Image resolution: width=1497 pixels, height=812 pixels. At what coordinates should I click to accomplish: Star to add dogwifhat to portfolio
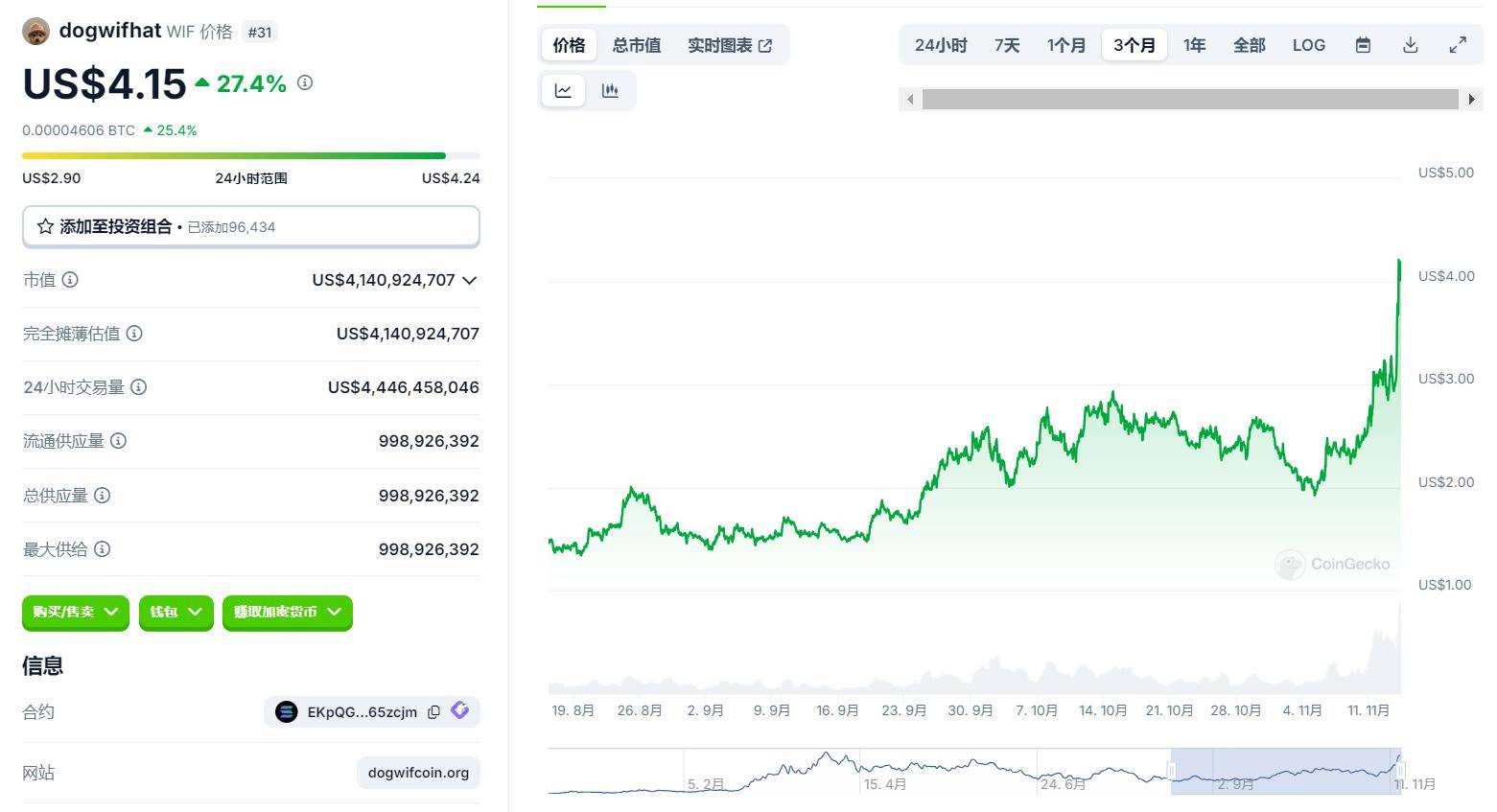point(44,226)
